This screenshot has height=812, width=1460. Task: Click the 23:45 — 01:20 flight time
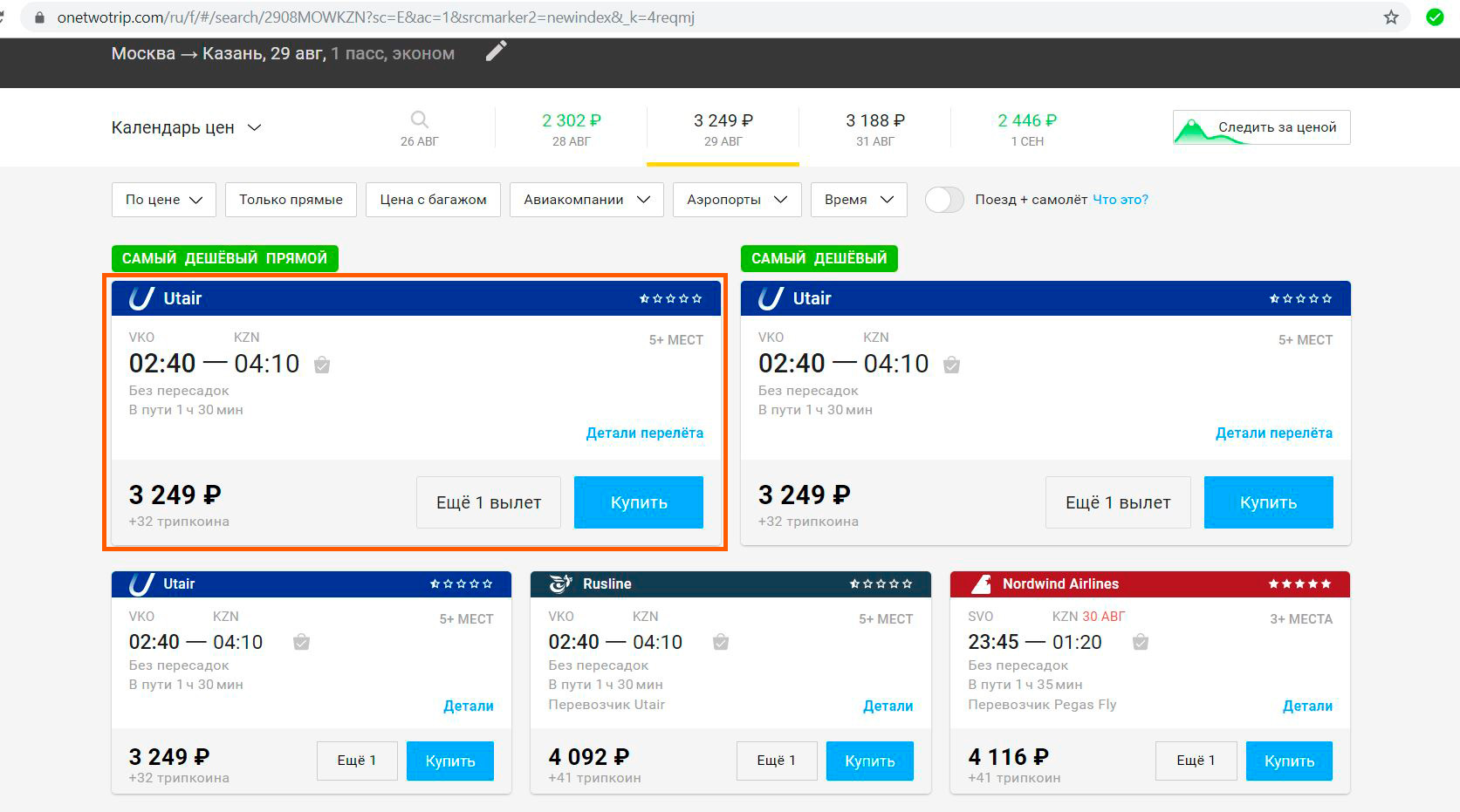pyautogui.click(x=1035, y=642)
